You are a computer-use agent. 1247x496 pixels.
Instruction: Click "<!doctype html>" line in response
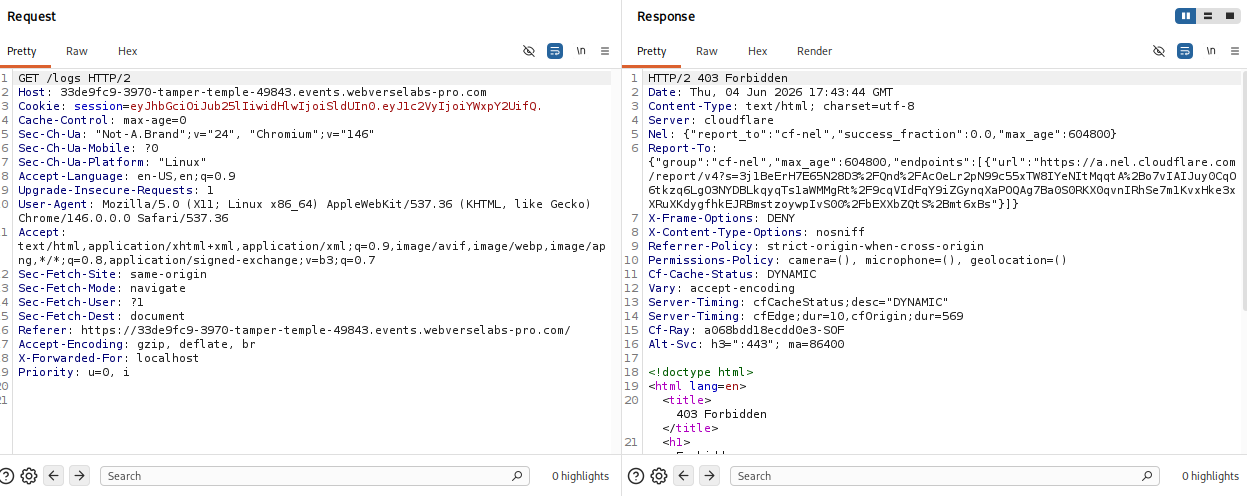[x=700, y=372]
